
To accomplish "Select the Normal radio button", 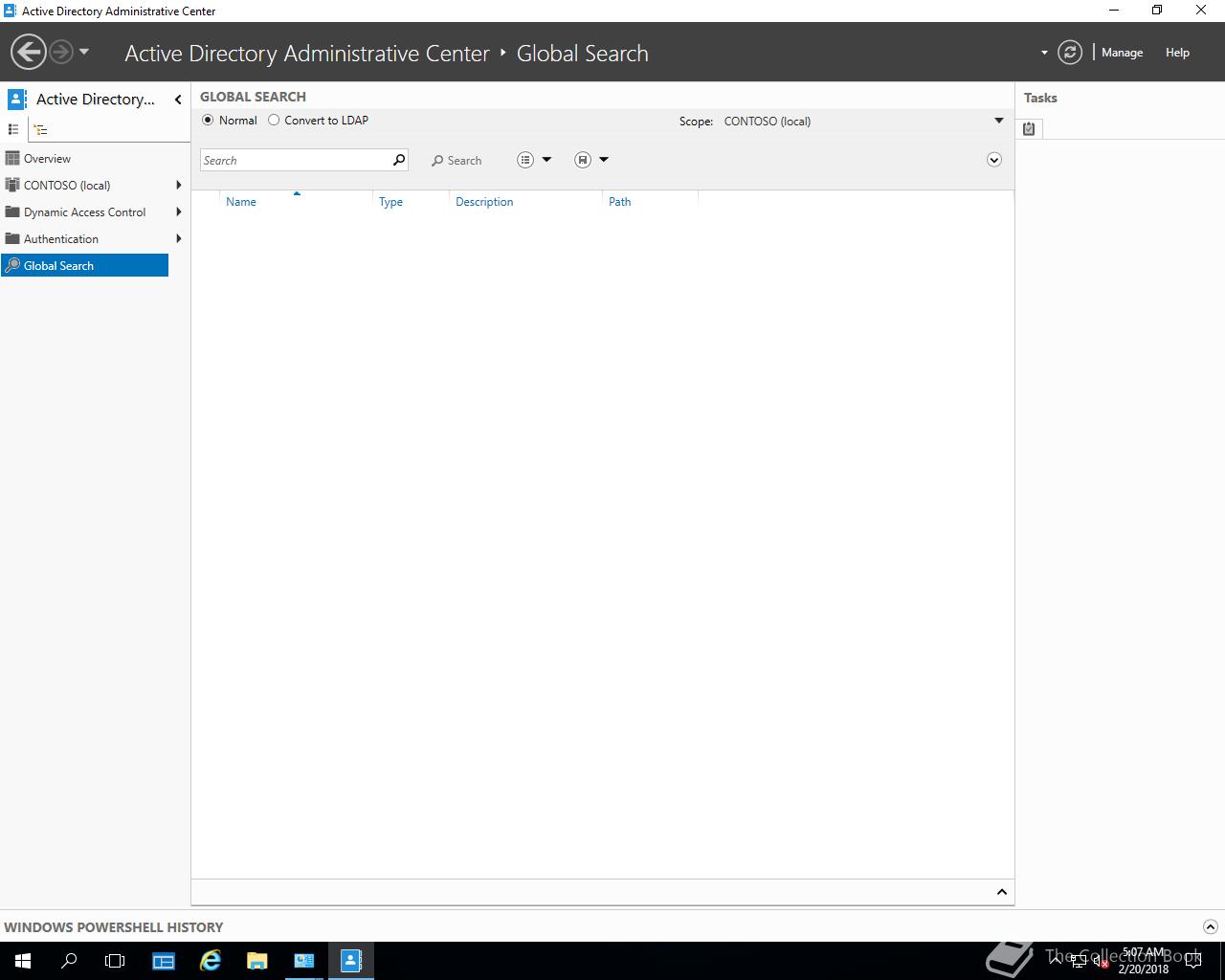I will [208, 121].
